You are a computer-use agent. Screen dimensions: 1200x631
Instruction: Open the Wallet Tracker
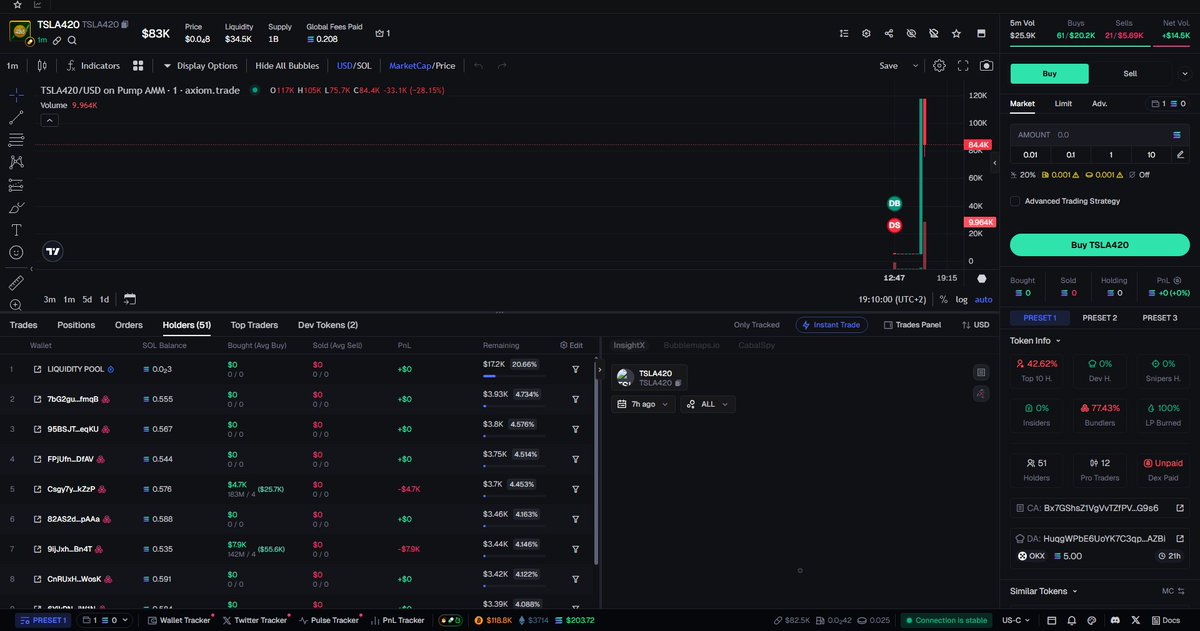click(x=179, y=620)
